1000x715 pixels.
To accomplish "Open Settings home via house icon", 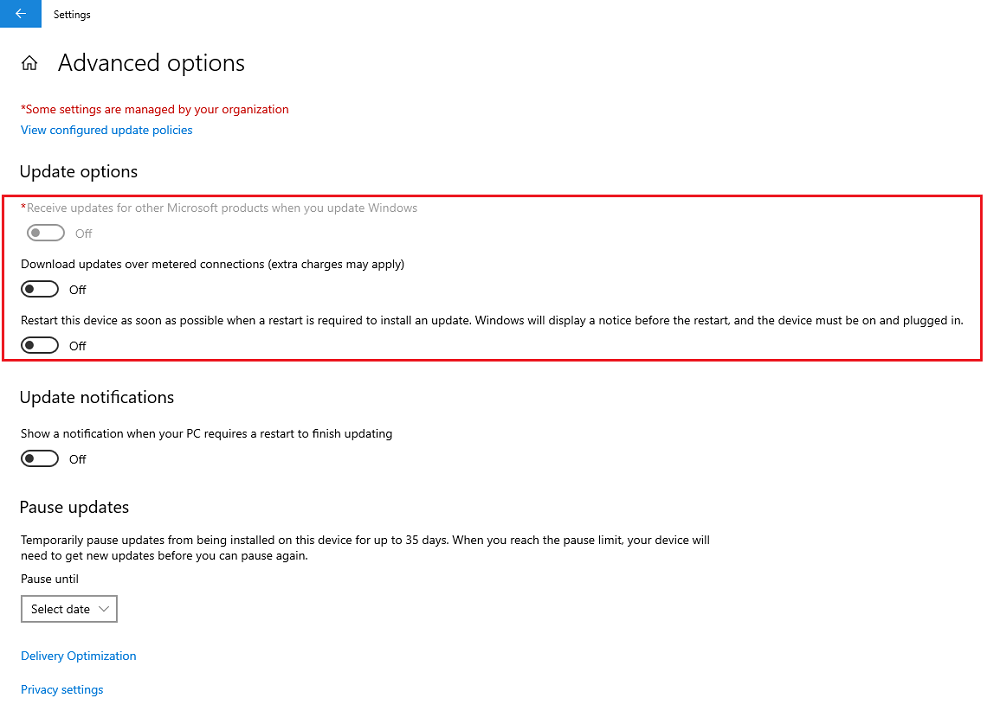I will pyautogui.click(x=29, y=63).
